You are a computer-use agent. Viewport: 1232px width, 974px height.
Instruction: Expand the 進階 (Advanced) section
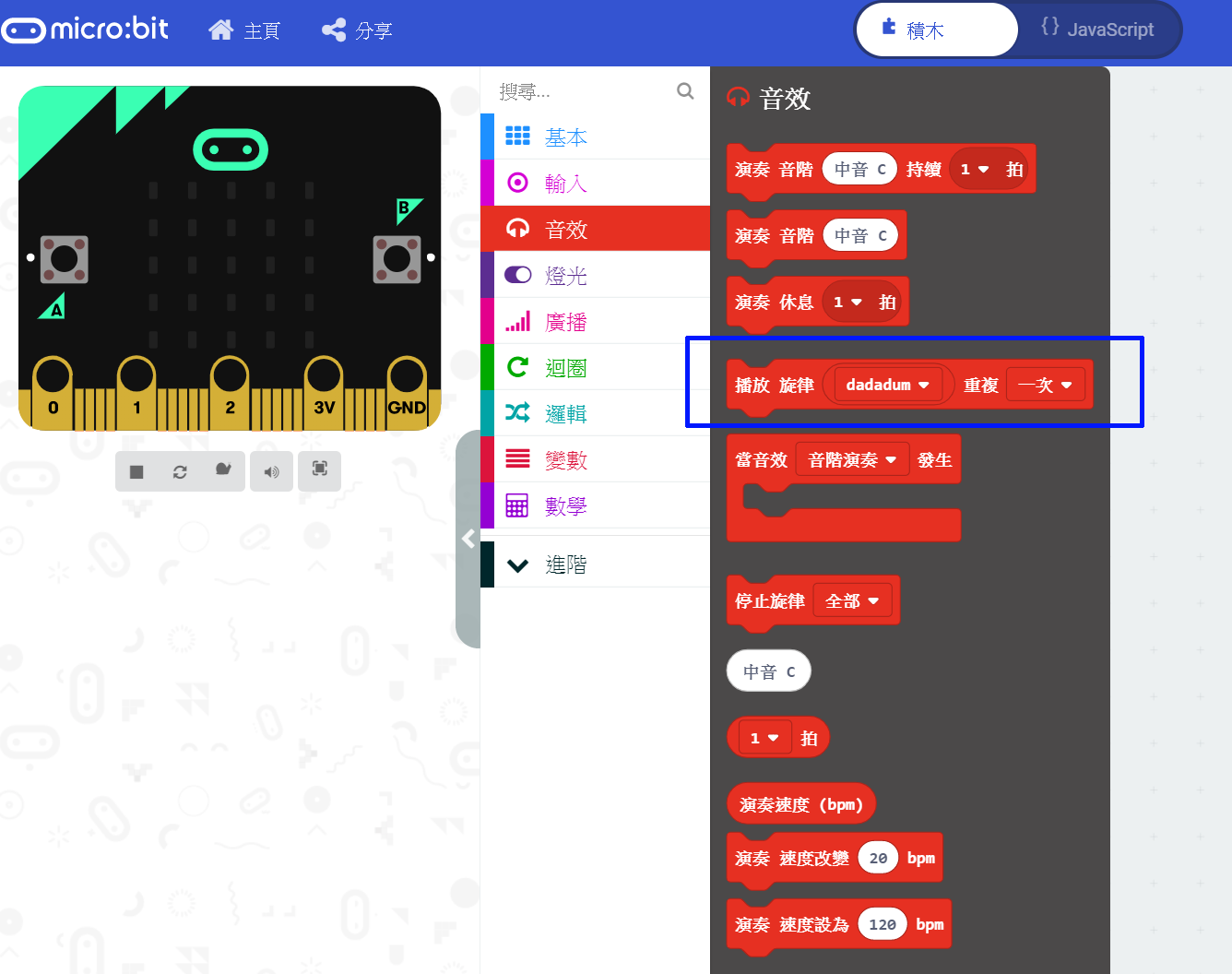click(566, 564)
